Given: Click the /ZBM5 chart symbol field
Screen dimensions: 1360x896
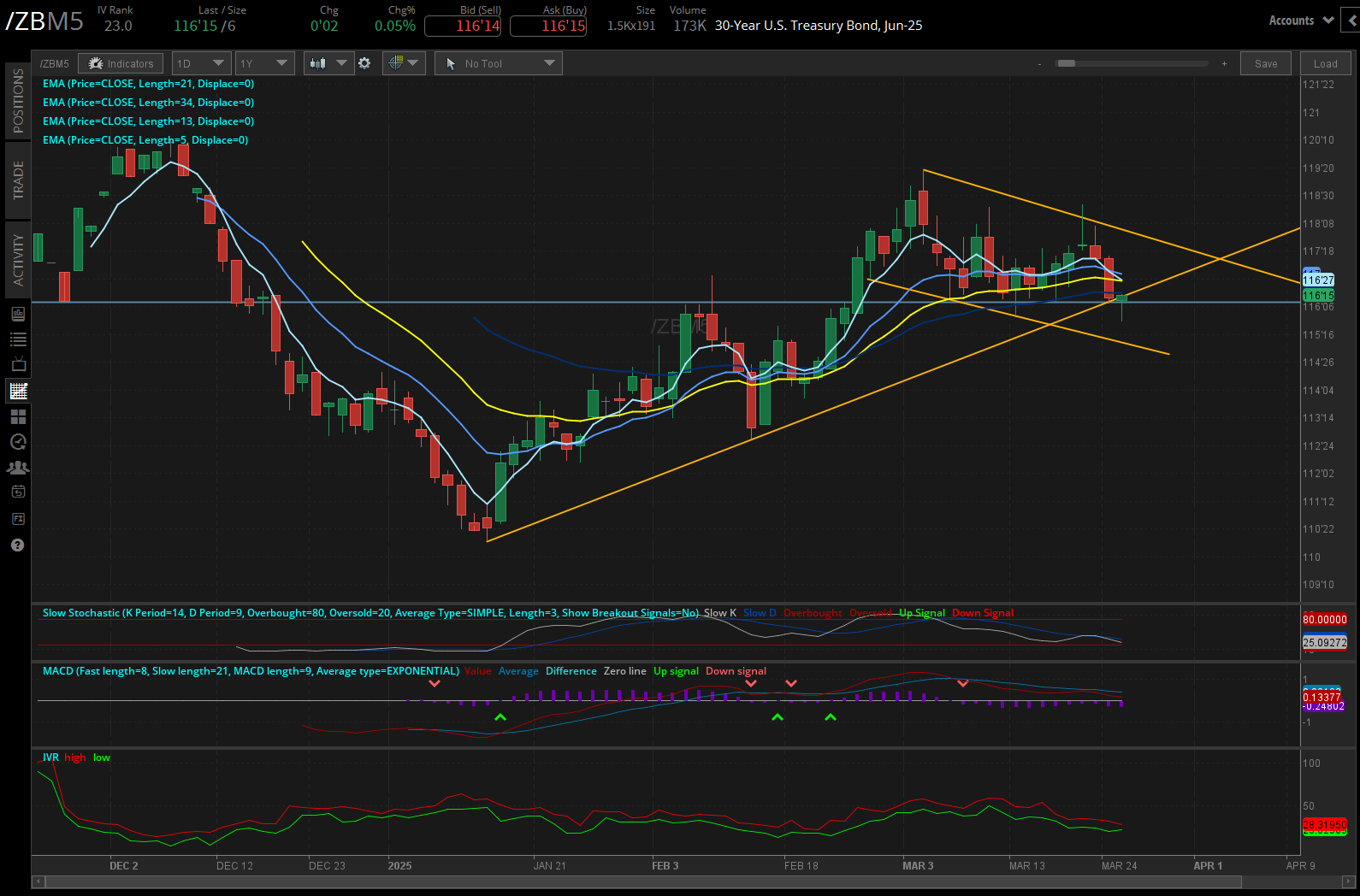Looking at the screenshot, I should 55,63.
